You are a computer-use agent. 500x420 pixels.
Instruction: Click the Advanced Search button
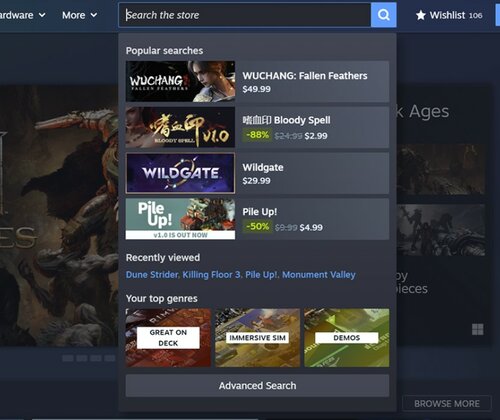pos(257,386)
